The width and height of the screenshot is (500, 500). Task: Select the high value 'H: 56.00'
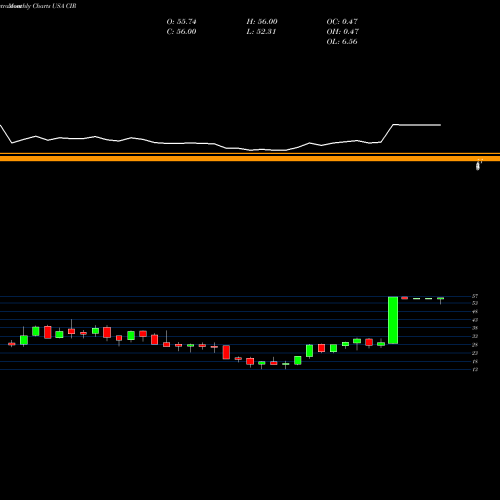coord(262,22)
